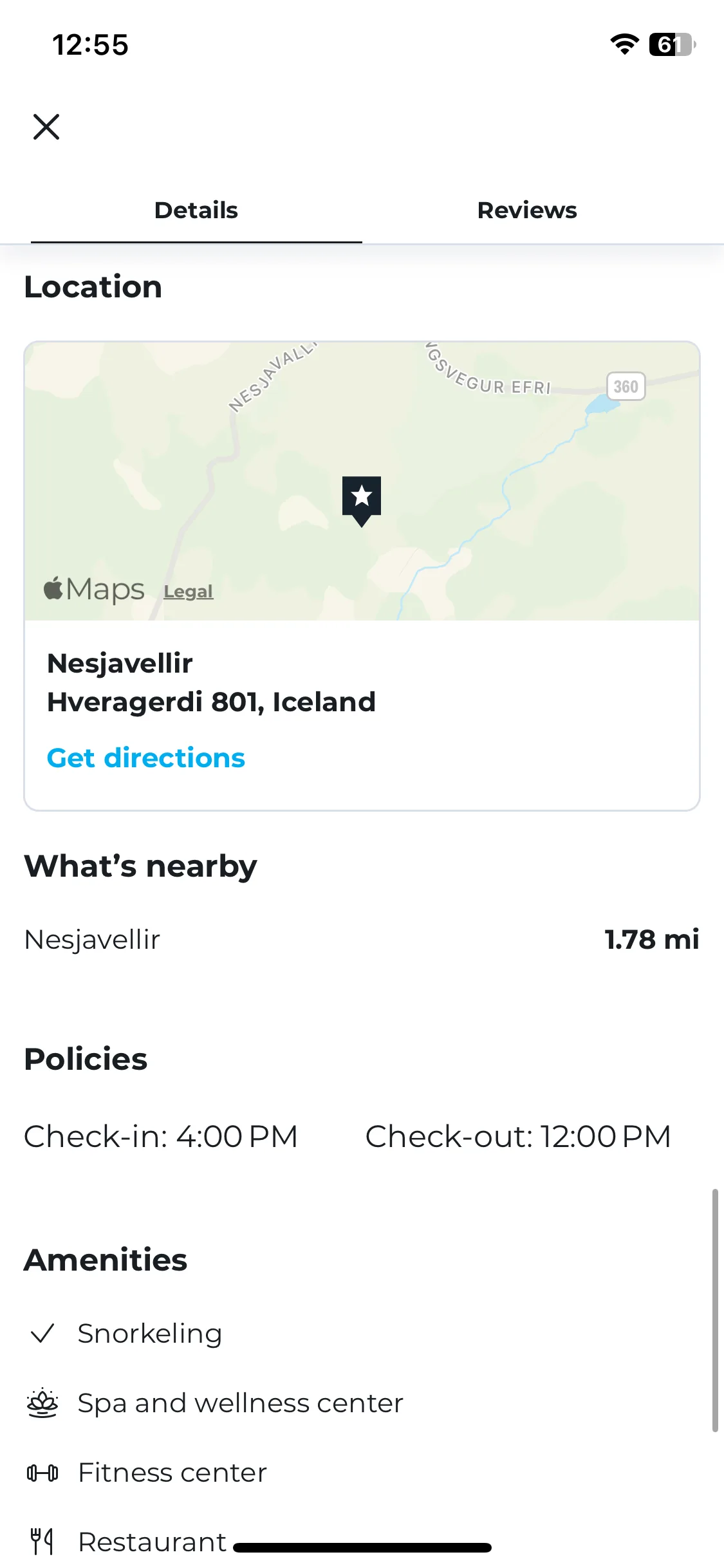Tap the Wi-Fi status icon

pos(624,44)
